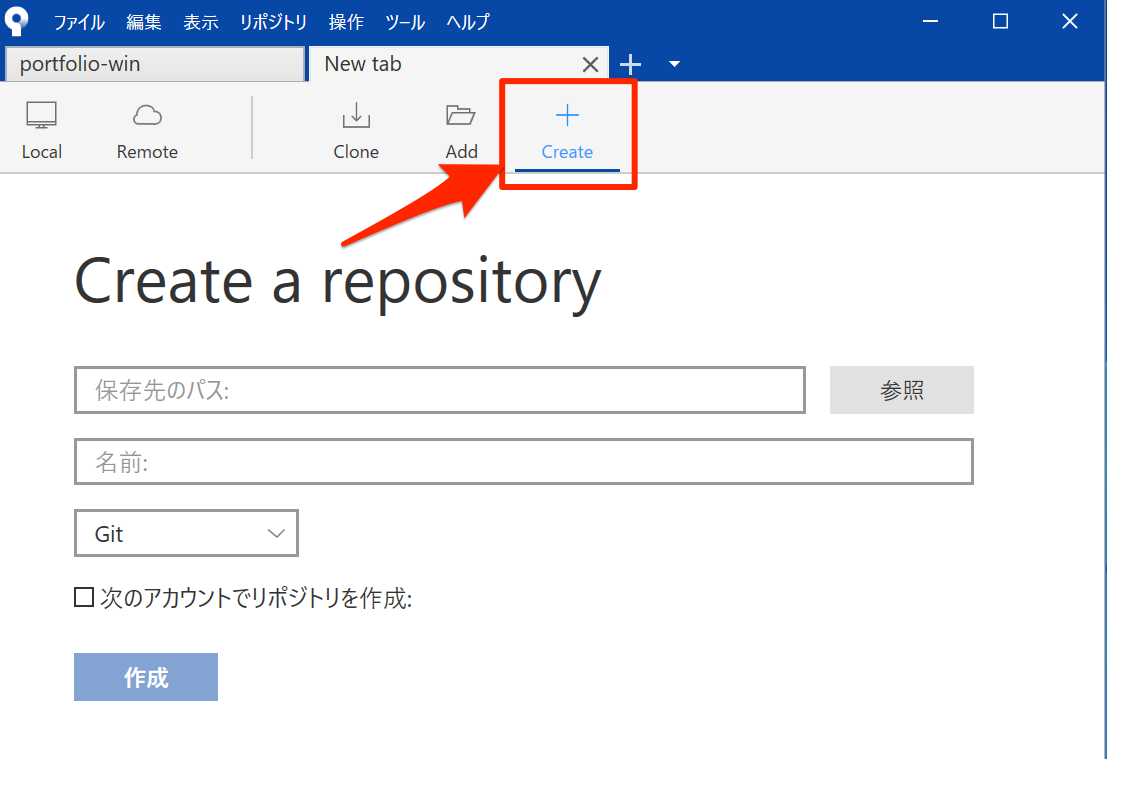Screen dimensions: 1148x800
Task: Open the ファイル menu
Action: coord(80,22)
